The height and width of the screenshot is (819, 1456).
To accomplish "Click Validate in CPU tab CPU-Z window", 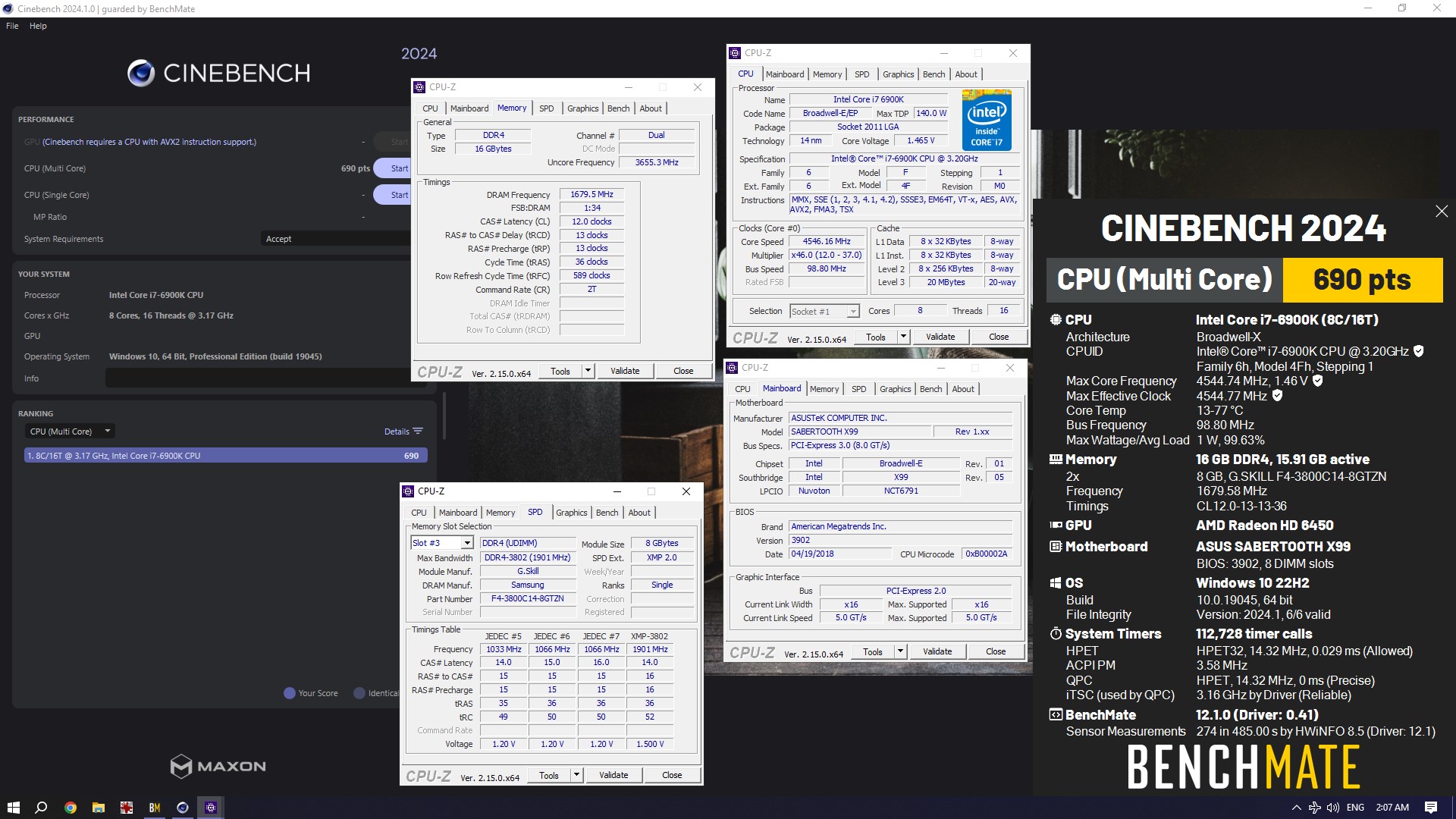I will pyautogui.click(x=940, y=337).
